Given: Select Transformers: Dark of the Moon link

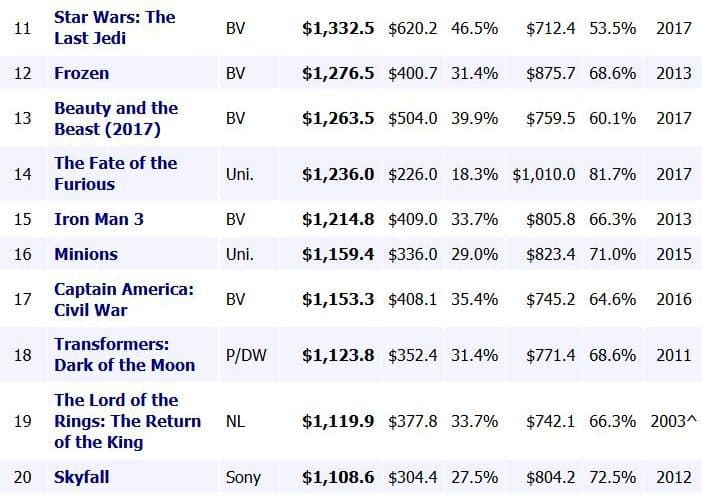Looking at the screenshot, I should tap(124, 355).
